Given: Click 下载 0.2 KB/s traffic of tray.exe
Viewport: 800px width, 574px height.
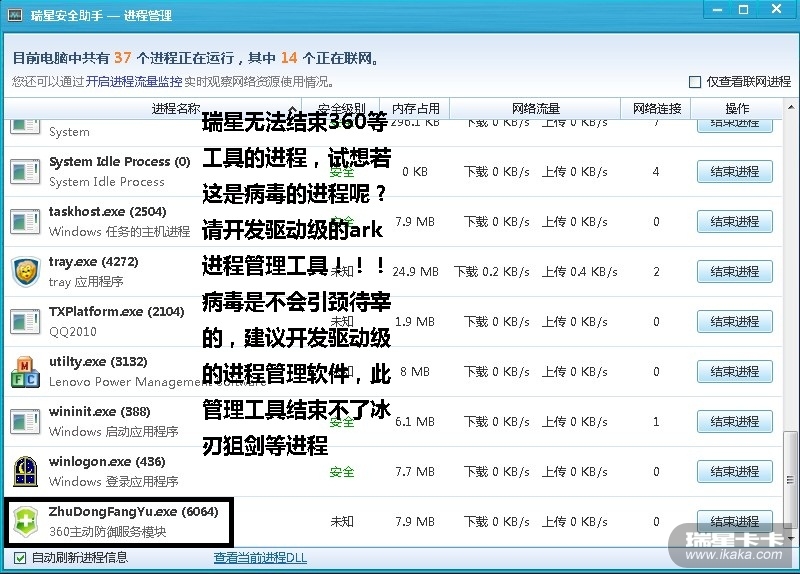Looking at the screenshot, I should click(492, 271).
